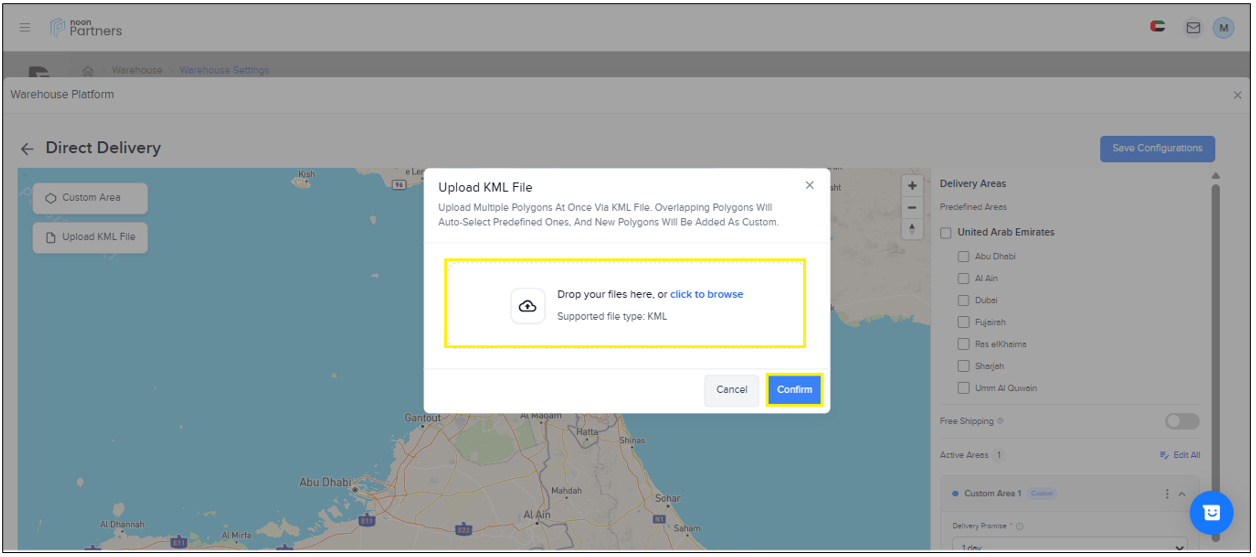This screenshot has width=1256, height=557.
Task: Zoom out on the map
Action: click(x=912, y=208)
